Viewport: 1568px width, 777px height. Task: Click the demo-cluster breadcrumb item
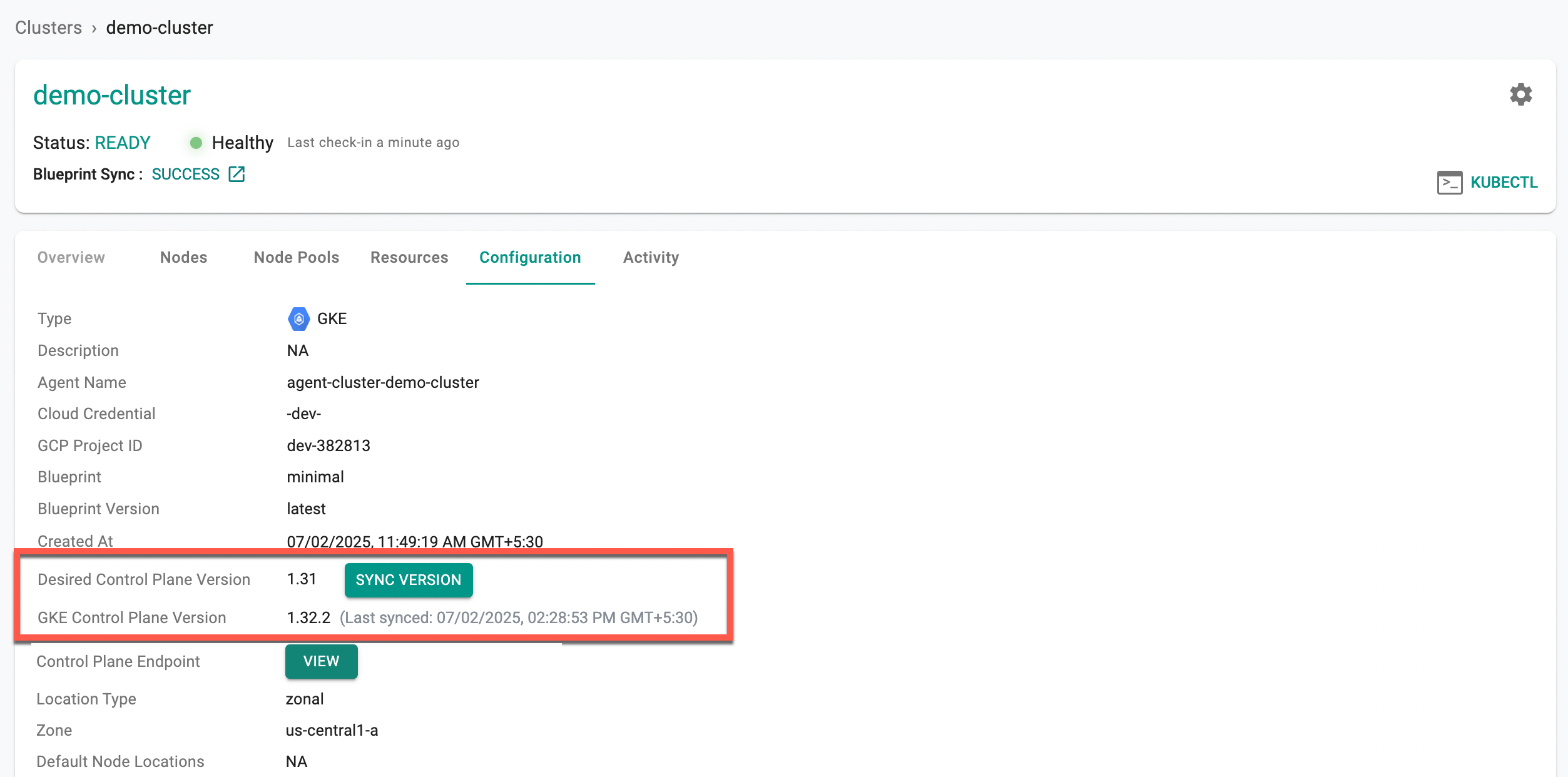[160, 28]
